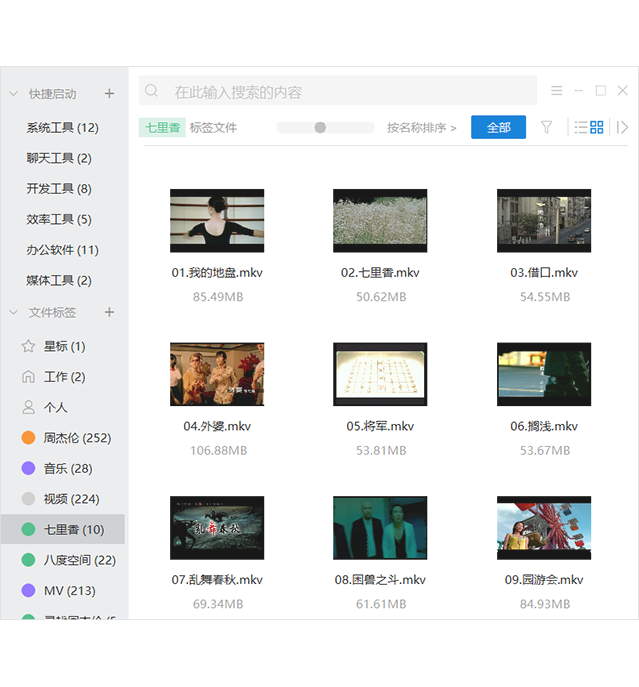Image resolution: width=639 pixels, height=687 pixels.
Task: Add a new 快捷启动 item with plus
Action: coord(109,94)
